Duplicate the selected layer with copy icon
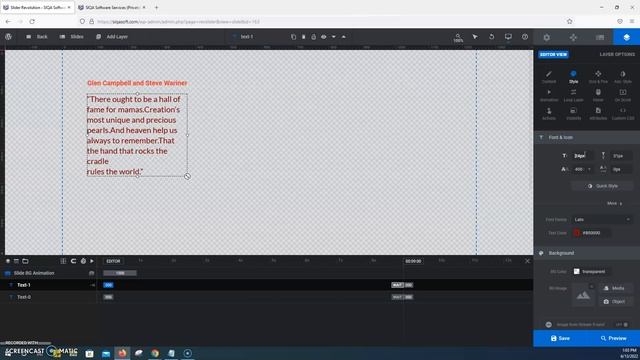This screenshot has height=360, width=640. tap(293, 37)
